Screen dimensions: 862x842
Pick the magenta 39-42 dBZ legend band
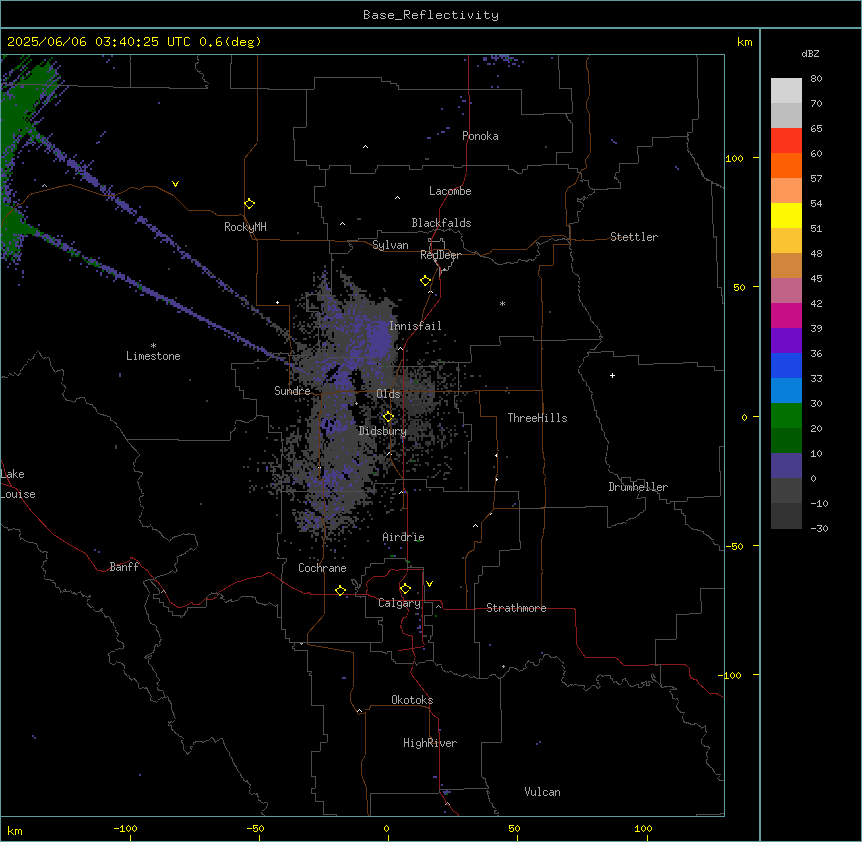pos(786,316)
